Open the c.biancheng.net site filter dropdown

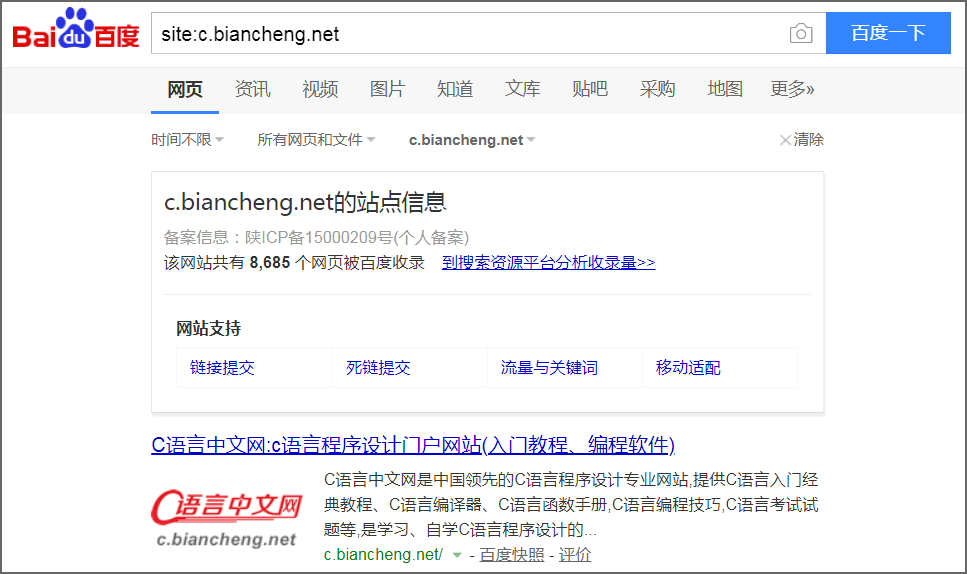coord(472,140)
